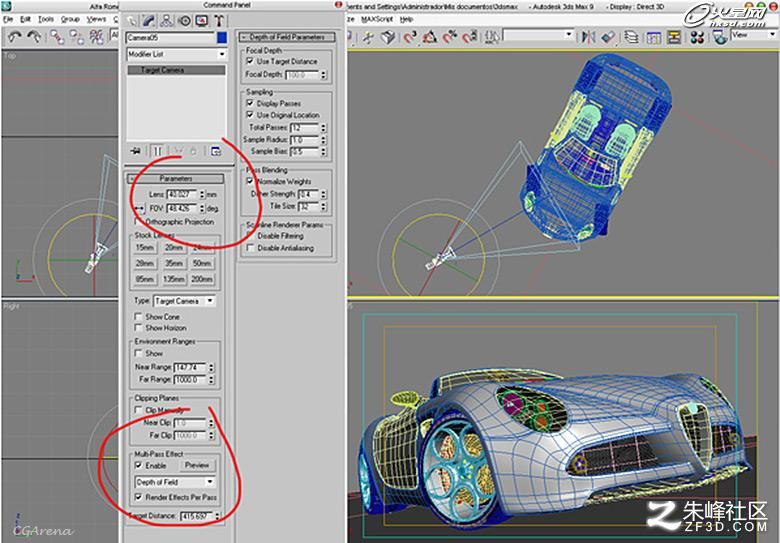Click the Camera05 name field
This screenshot has width=780, height=543.
click(x=171, y=37)
